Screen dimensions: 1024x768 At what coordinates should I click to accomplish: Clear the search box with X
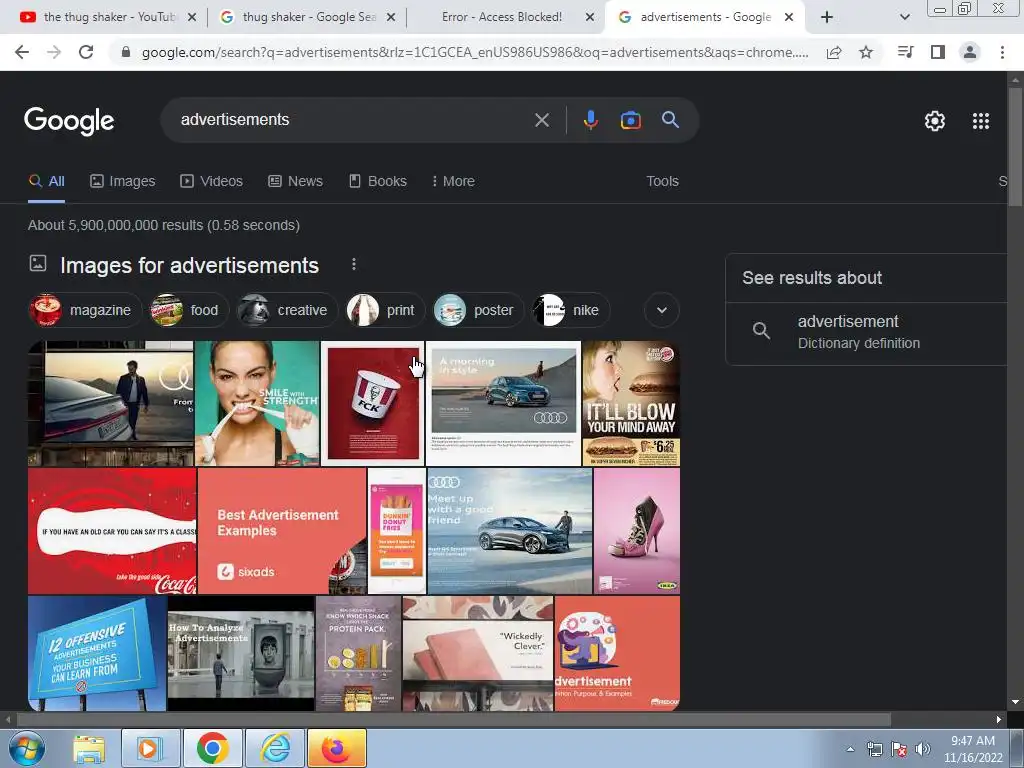542,120
